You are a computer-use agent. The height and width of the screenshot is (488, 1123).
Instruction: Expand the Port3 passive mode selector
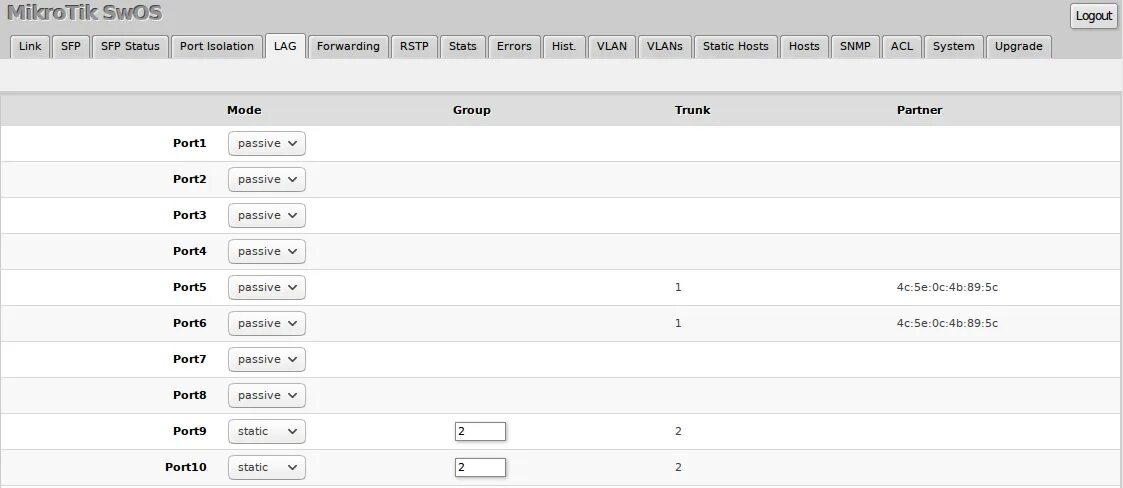[266, 216]
